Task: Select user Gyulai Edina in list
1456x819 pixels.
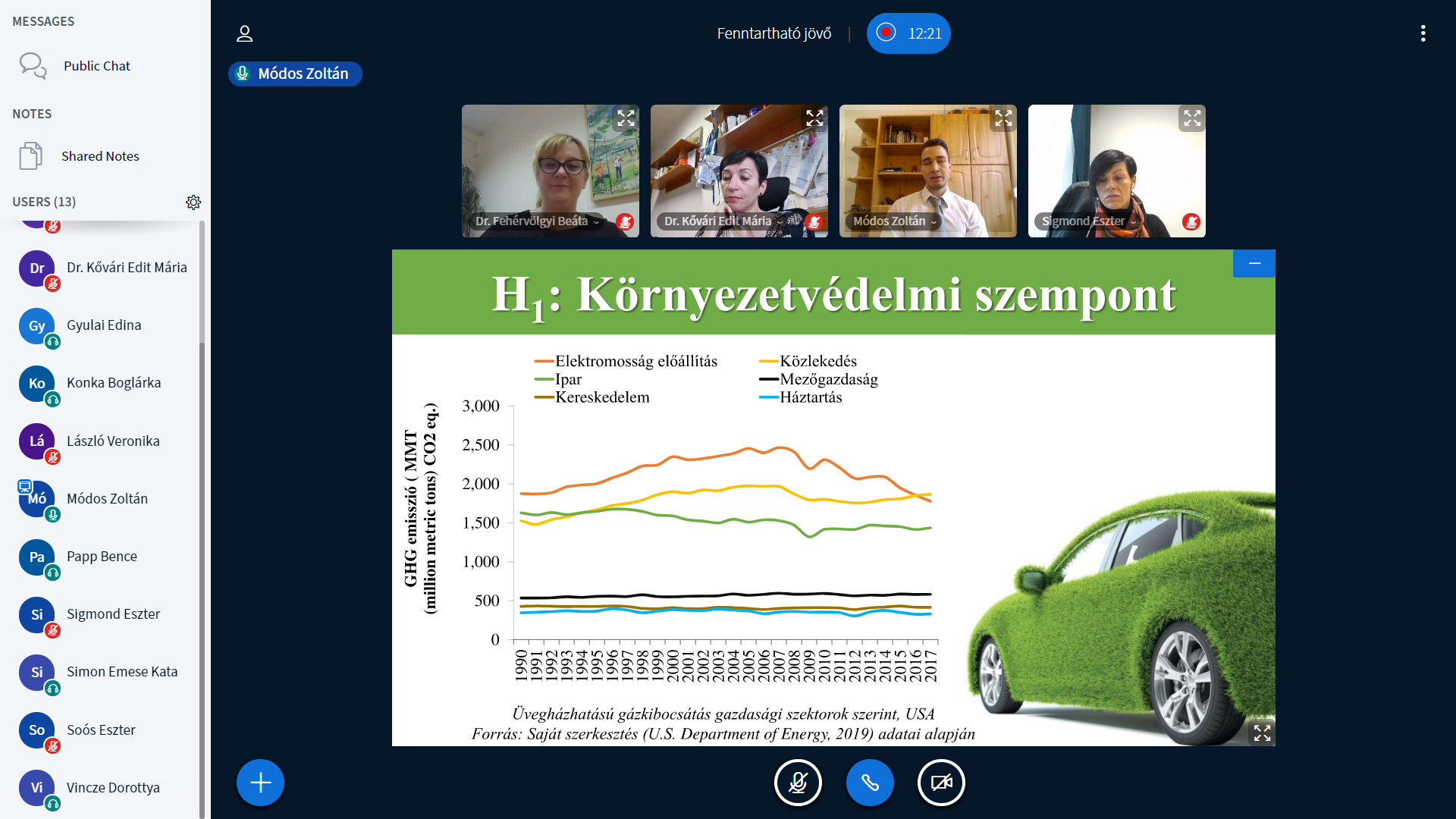Action: [104, 325]
